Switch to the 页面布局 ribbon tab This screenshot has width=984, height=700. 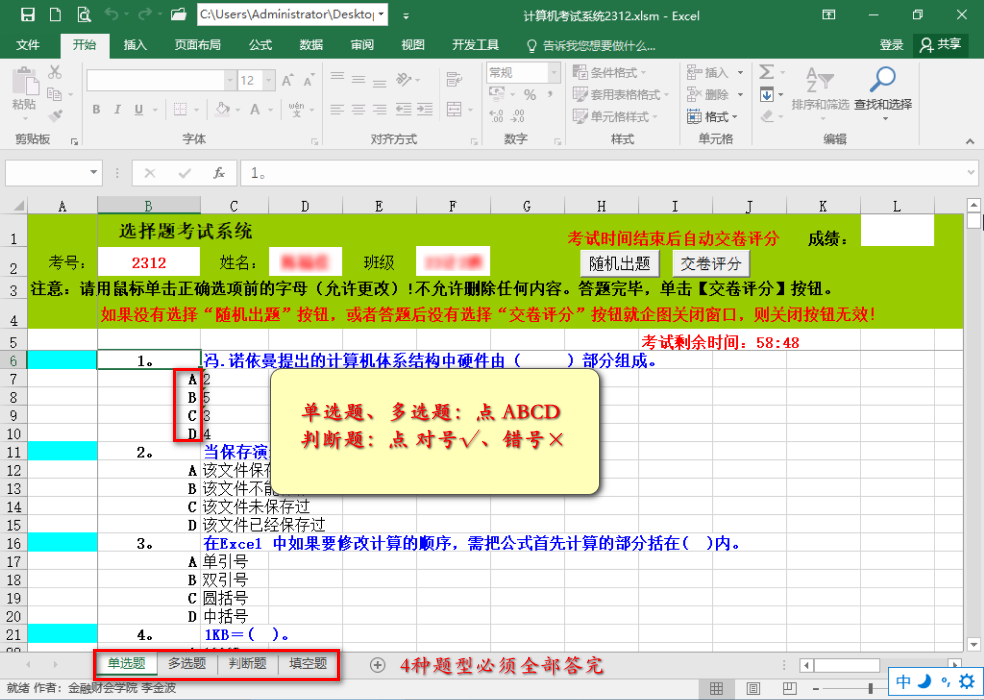[x=197, y=45]
